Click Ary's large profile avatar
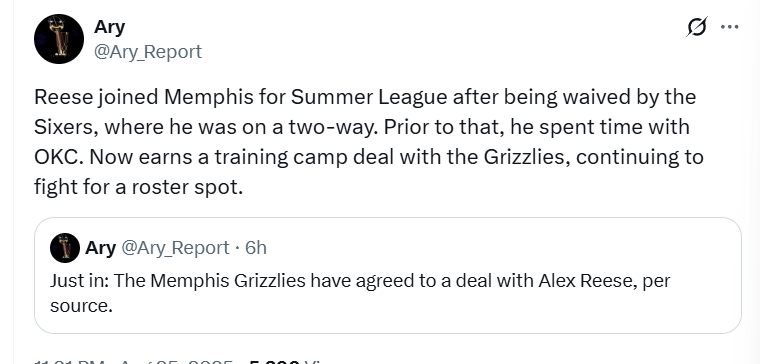 tap(59, 39)
